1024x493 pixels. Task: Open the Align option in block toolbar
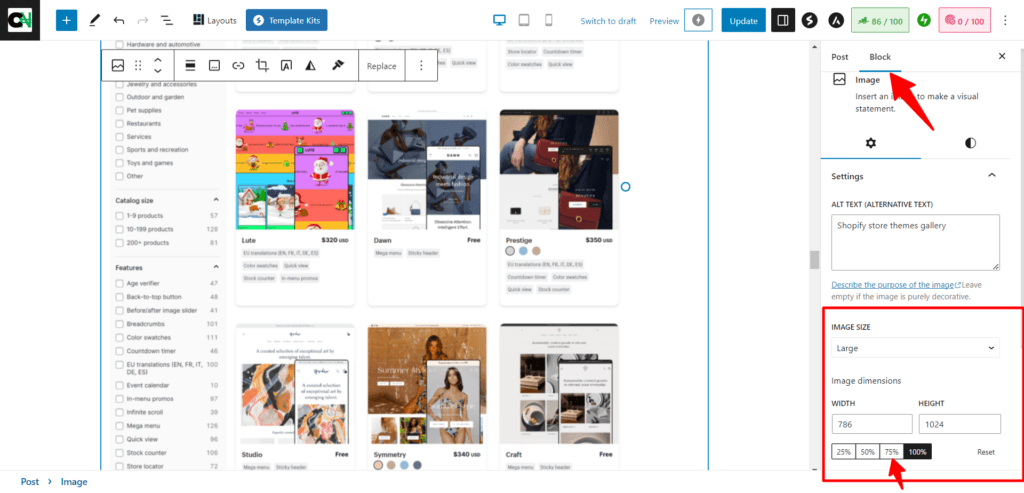[191, 65]
